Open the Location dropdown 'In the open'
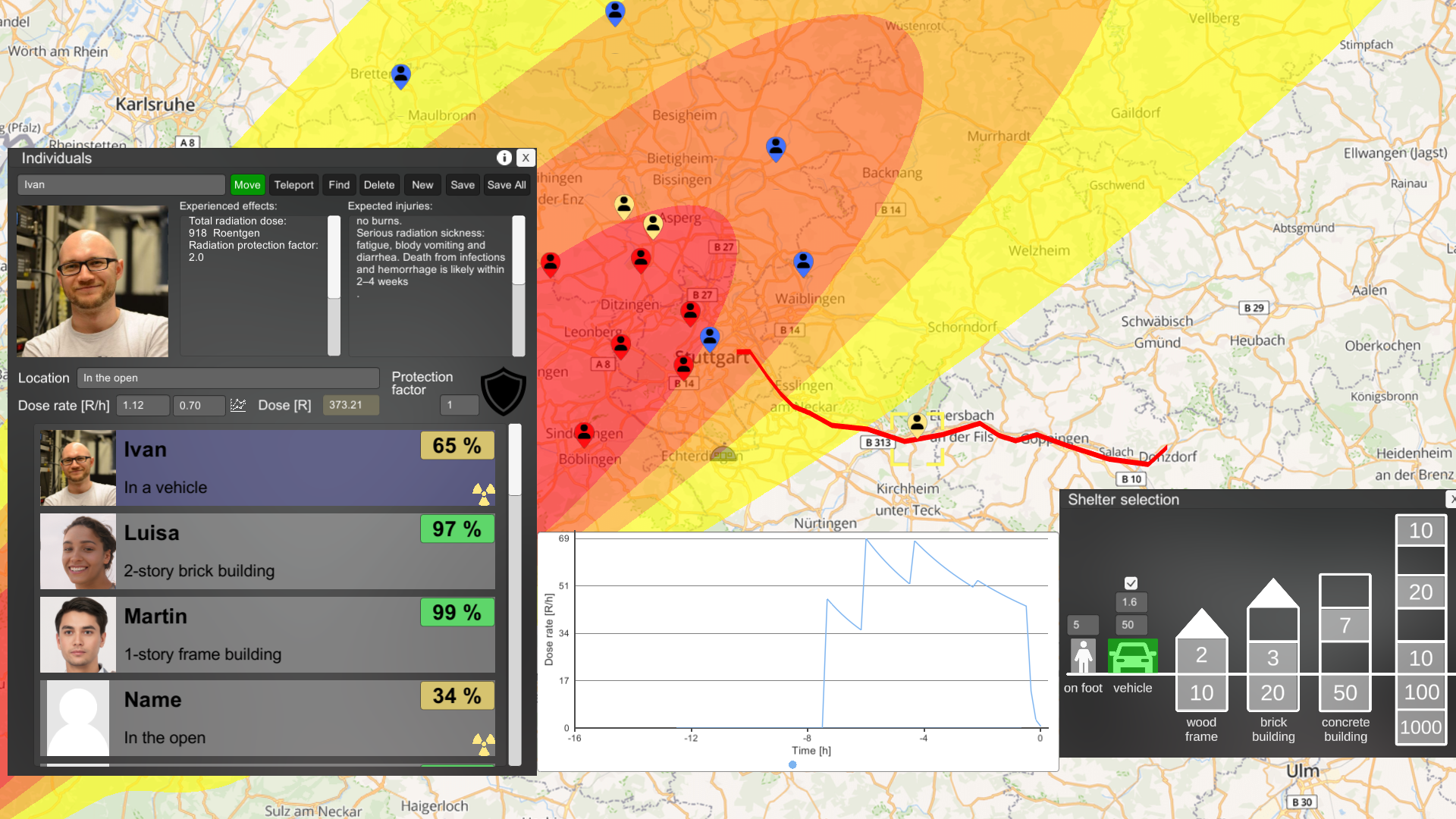Image resolution: width=1456 pixels, height=819 pixels. (228, 378)
